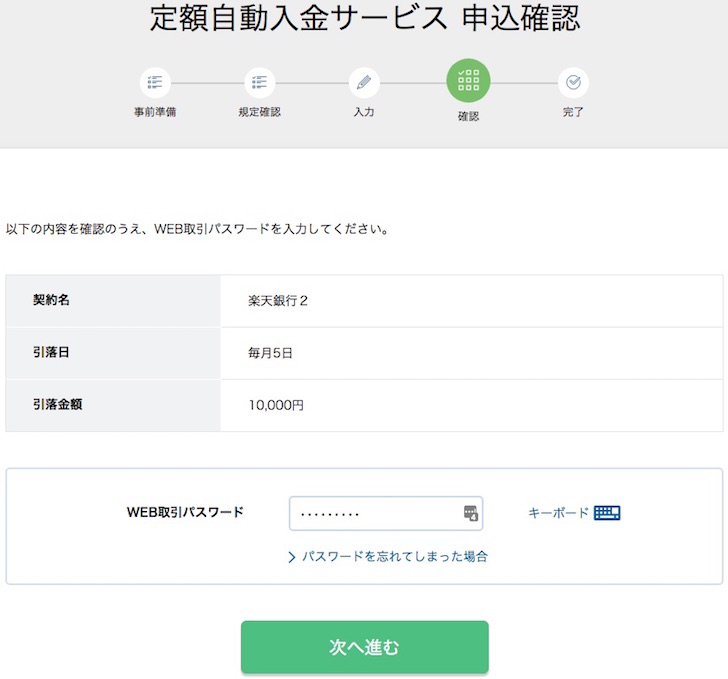Click the instruction text about WEB取引パスワード

click(198, 229)
